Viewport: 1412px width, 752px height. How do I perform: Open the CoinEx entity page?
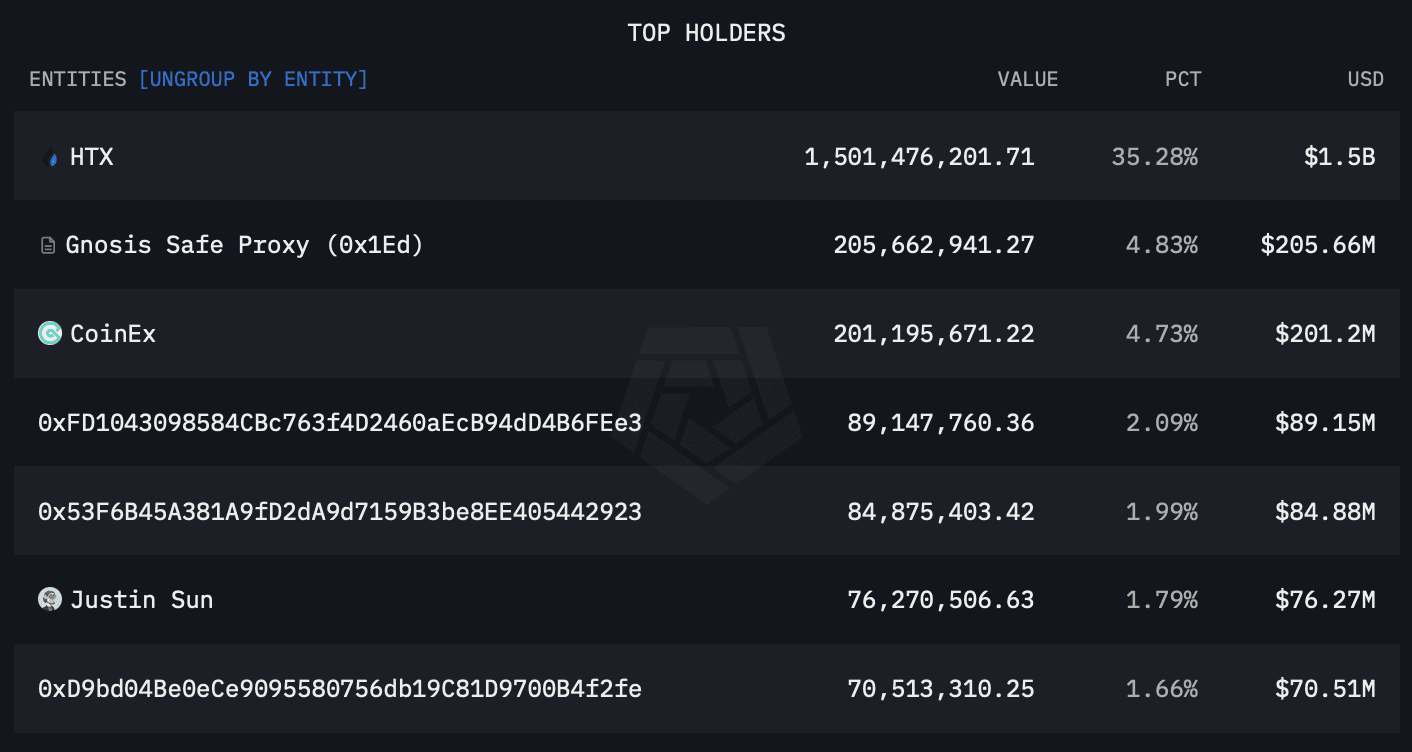point(113,334)
